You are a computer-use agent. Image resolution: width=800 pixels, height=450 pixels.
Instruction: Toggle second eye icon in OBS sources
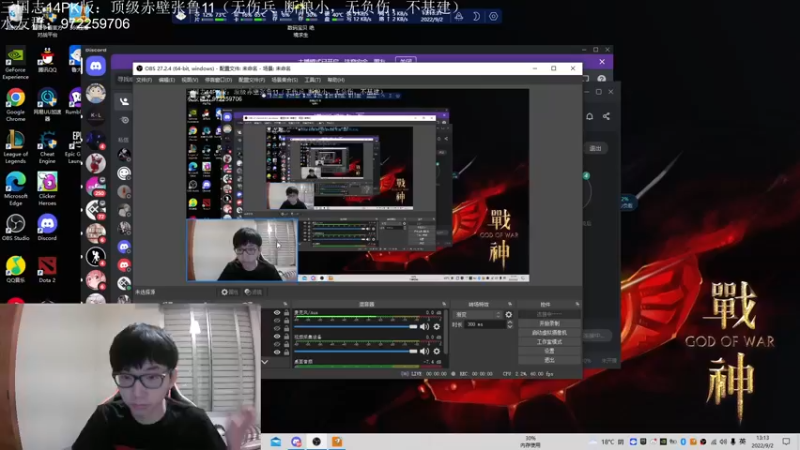(x=277, y=320)
